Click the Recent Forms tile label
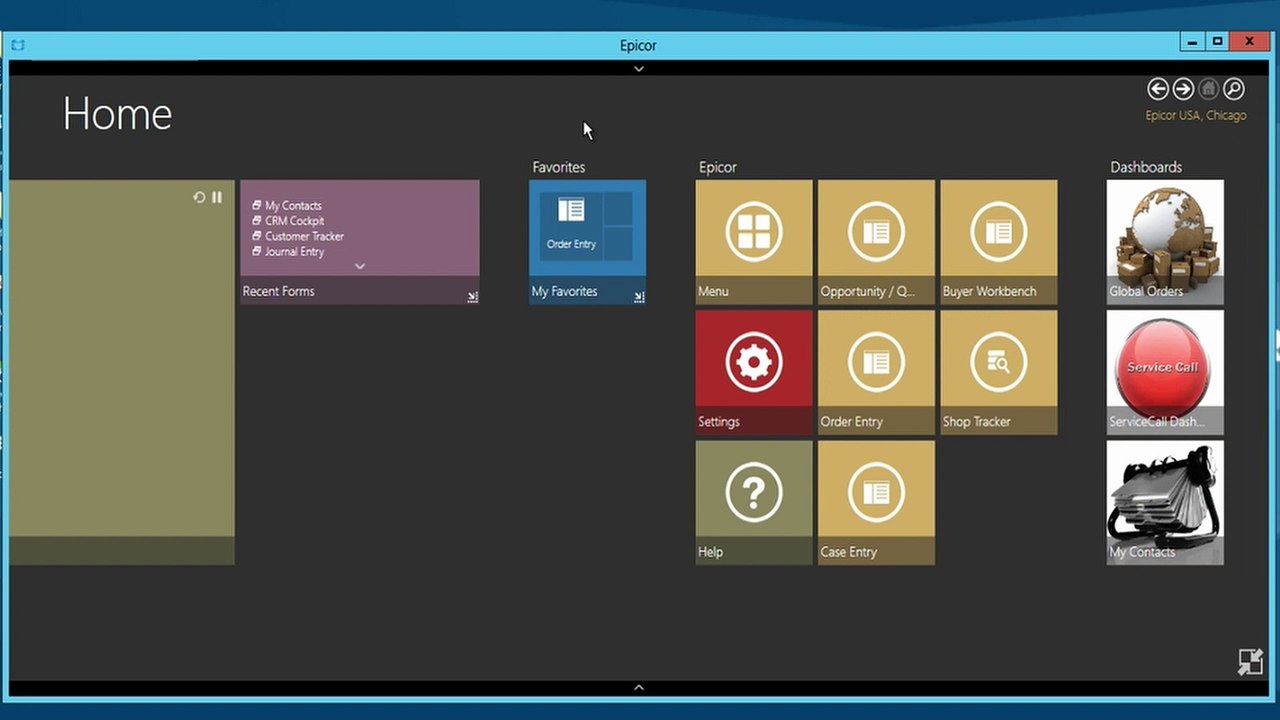 (x=278, y=291)
